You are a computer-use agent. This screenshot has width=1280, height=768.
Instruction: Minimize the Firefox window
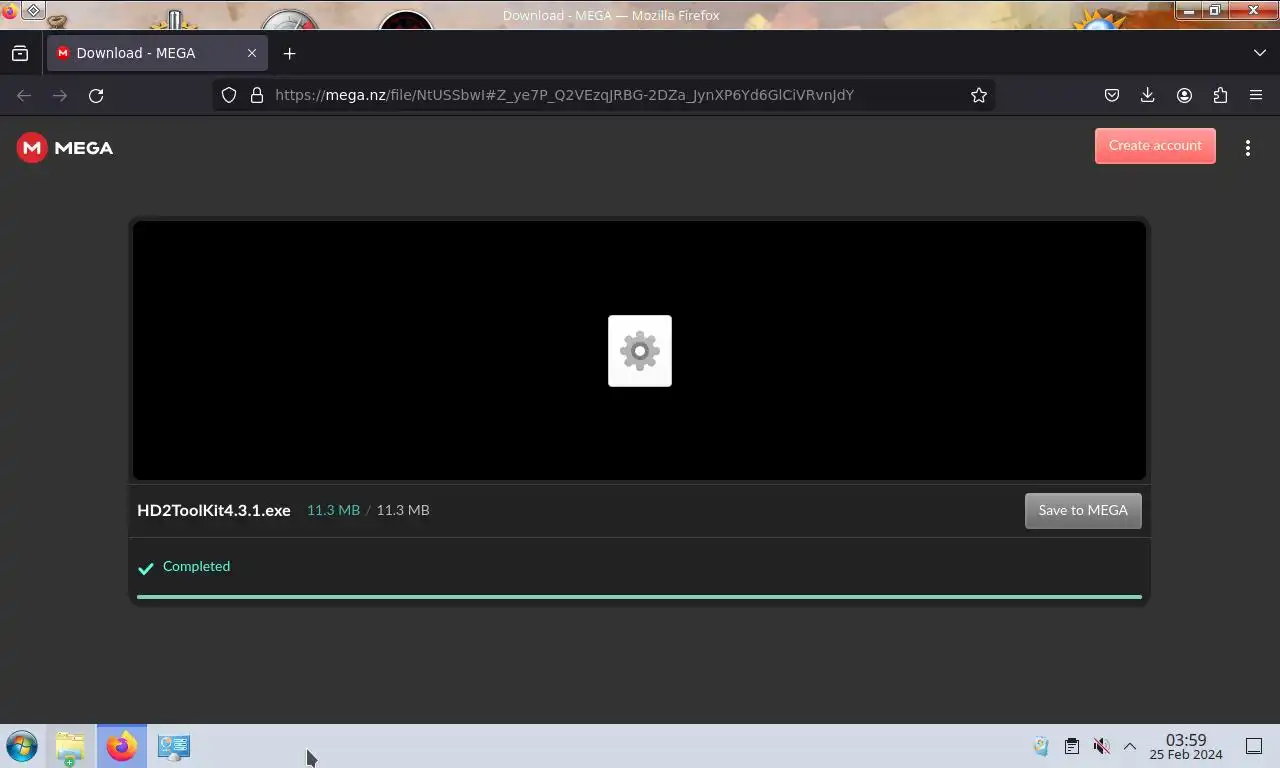pyautogui.click(x=1188, y=11)
